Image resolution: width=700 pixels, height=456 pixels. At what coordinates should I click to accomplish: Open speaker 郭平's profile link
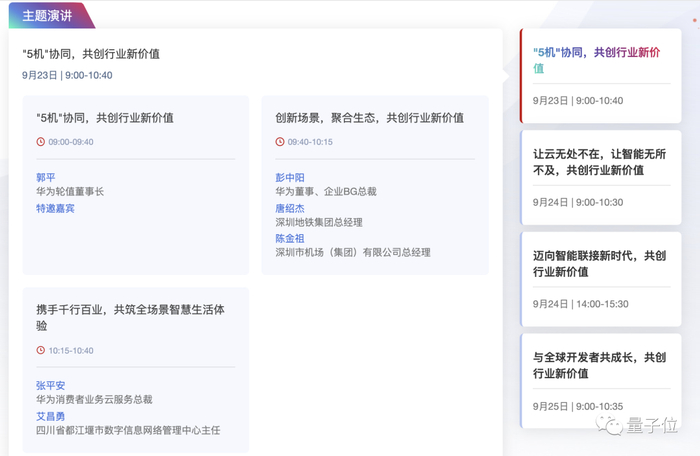point(46,178)
